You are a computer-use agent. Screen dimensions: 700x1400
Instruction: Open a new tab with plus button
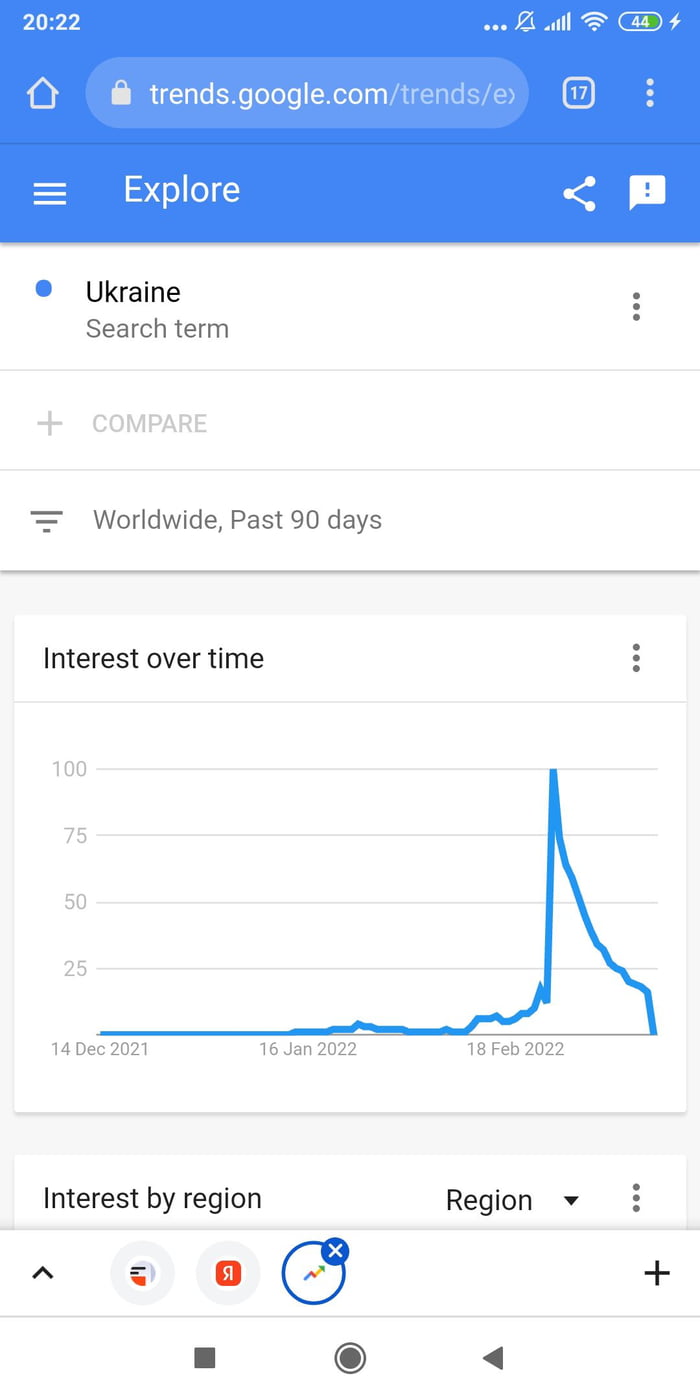click(656, 1273)
